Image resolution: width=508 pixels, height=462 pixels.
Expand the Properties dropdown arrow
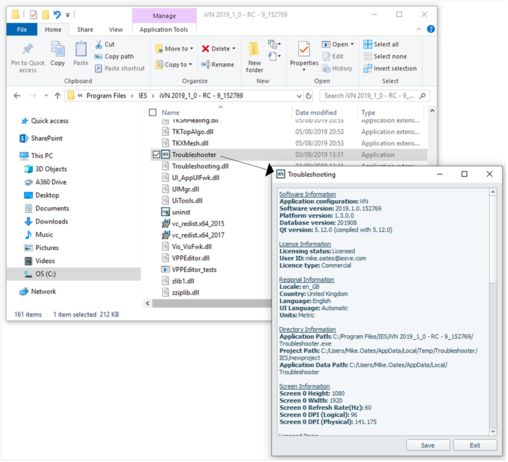tap(304, 70)
